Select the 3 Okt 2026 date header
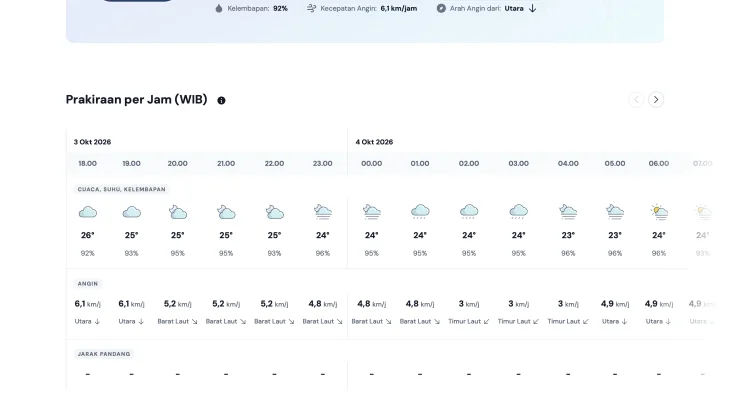The image size is (750, 420). (x=92, y=142)
